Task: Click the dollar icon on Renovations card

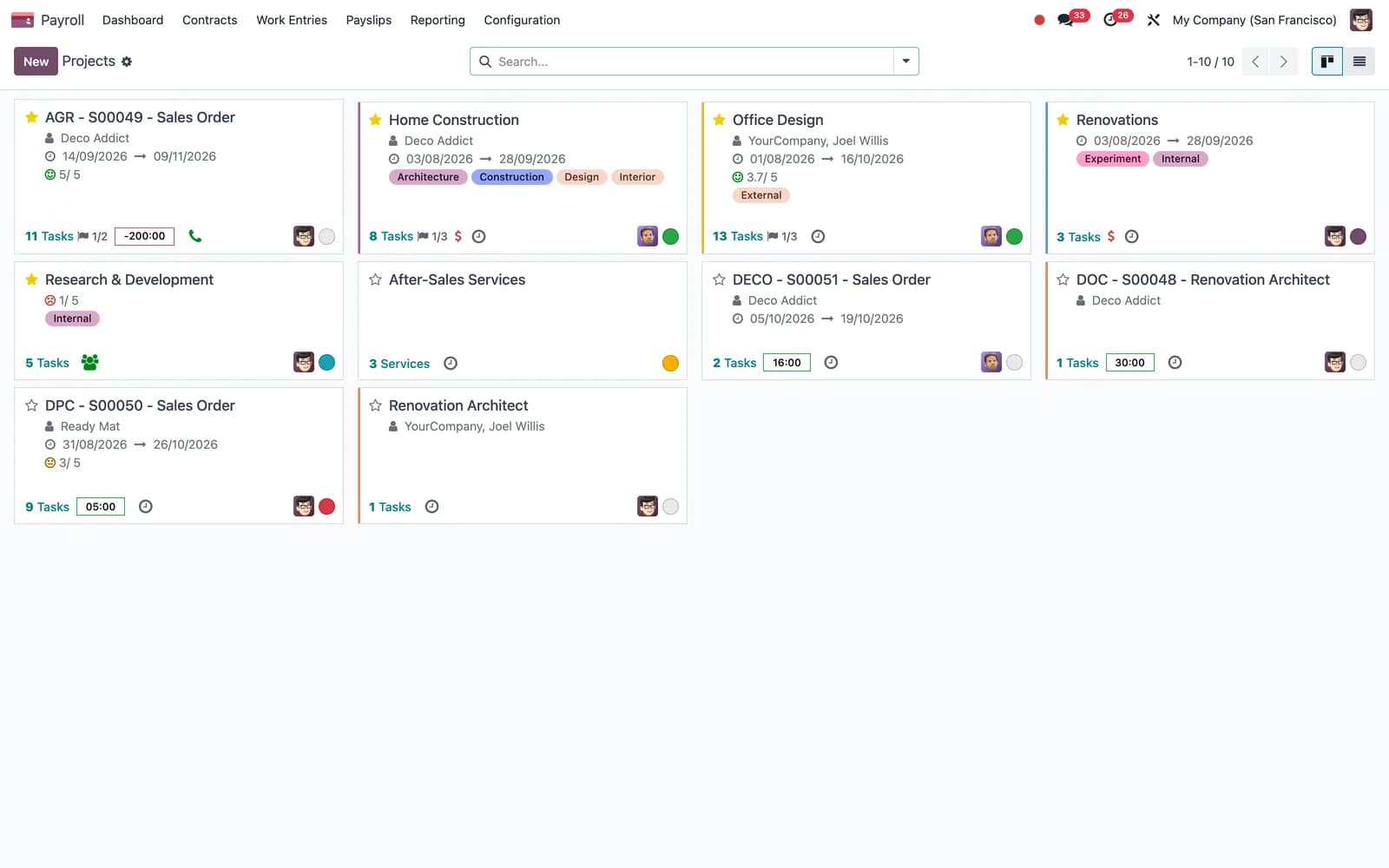Action: (1111, 236)
